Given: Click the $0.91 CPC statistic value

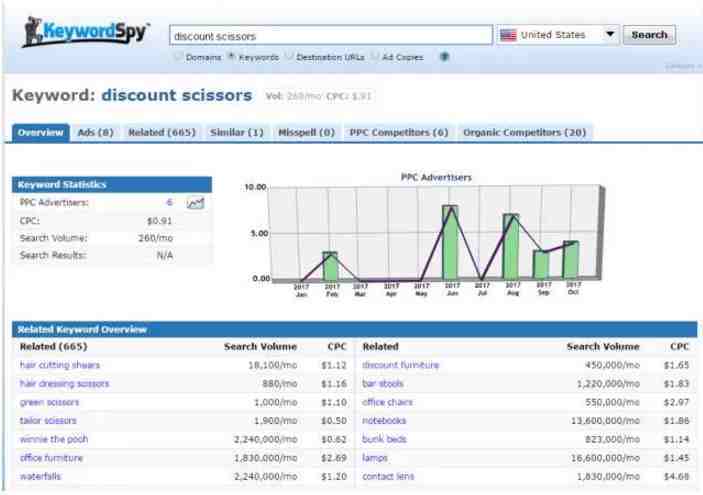Looking at the screenshot, I should (159, 221).
